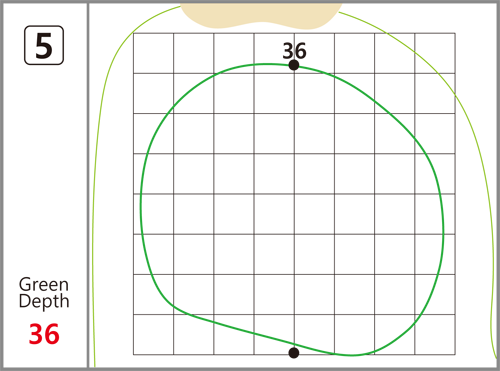Click the gray divider beside the side panel

[88, 185]
